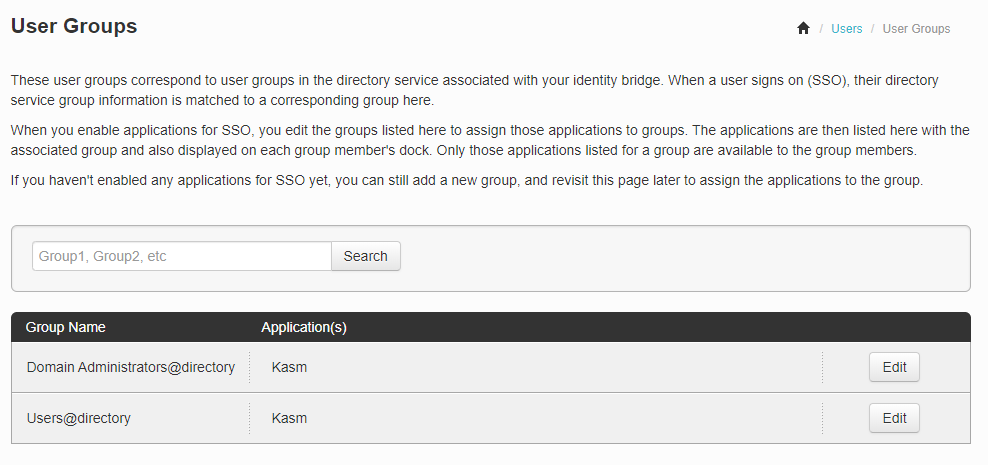Click the paragraph about adding a new group
988x465 pixels.
466,181
